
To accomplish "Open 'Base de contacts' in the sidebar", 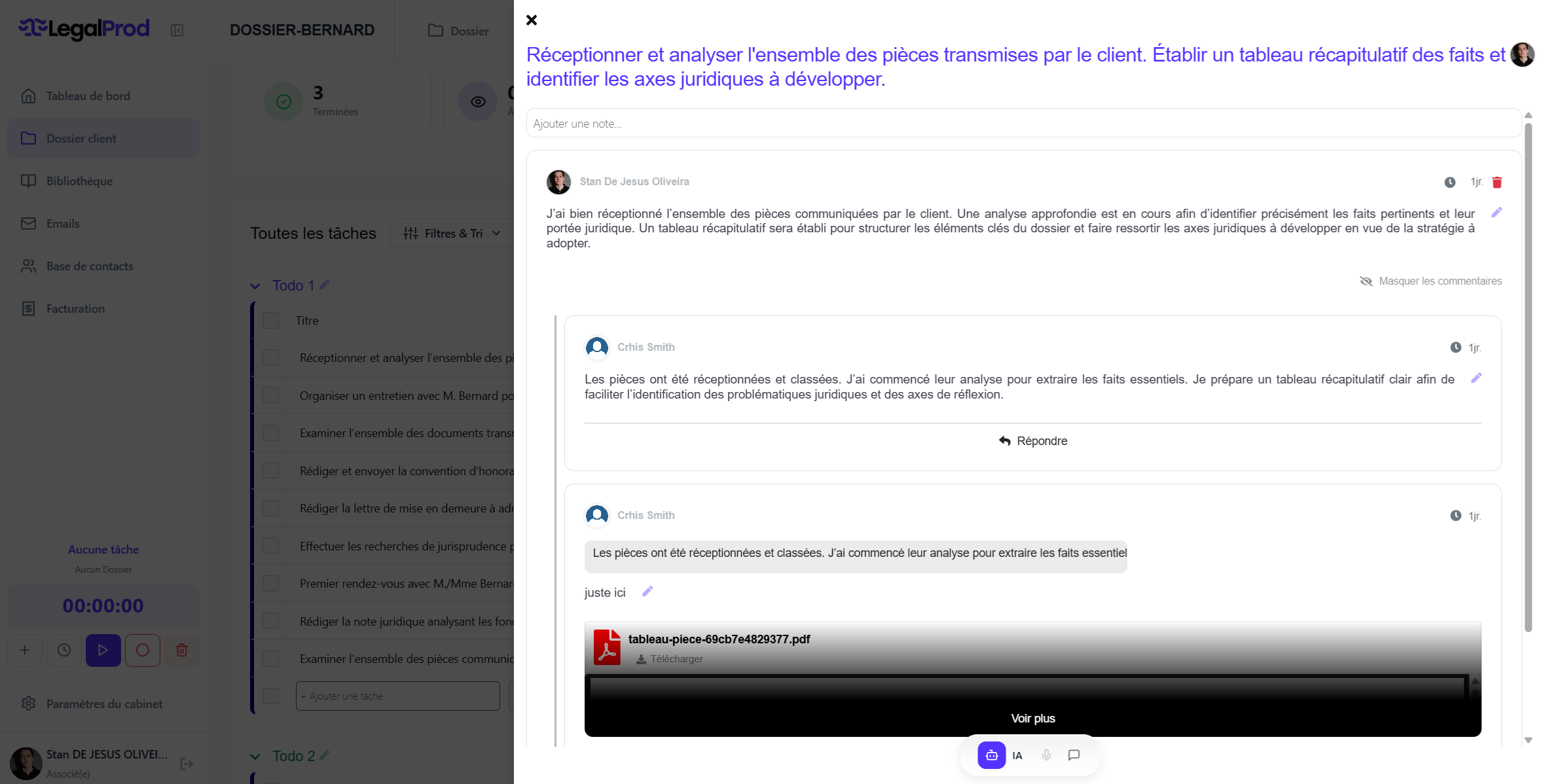I will [89, 266].
